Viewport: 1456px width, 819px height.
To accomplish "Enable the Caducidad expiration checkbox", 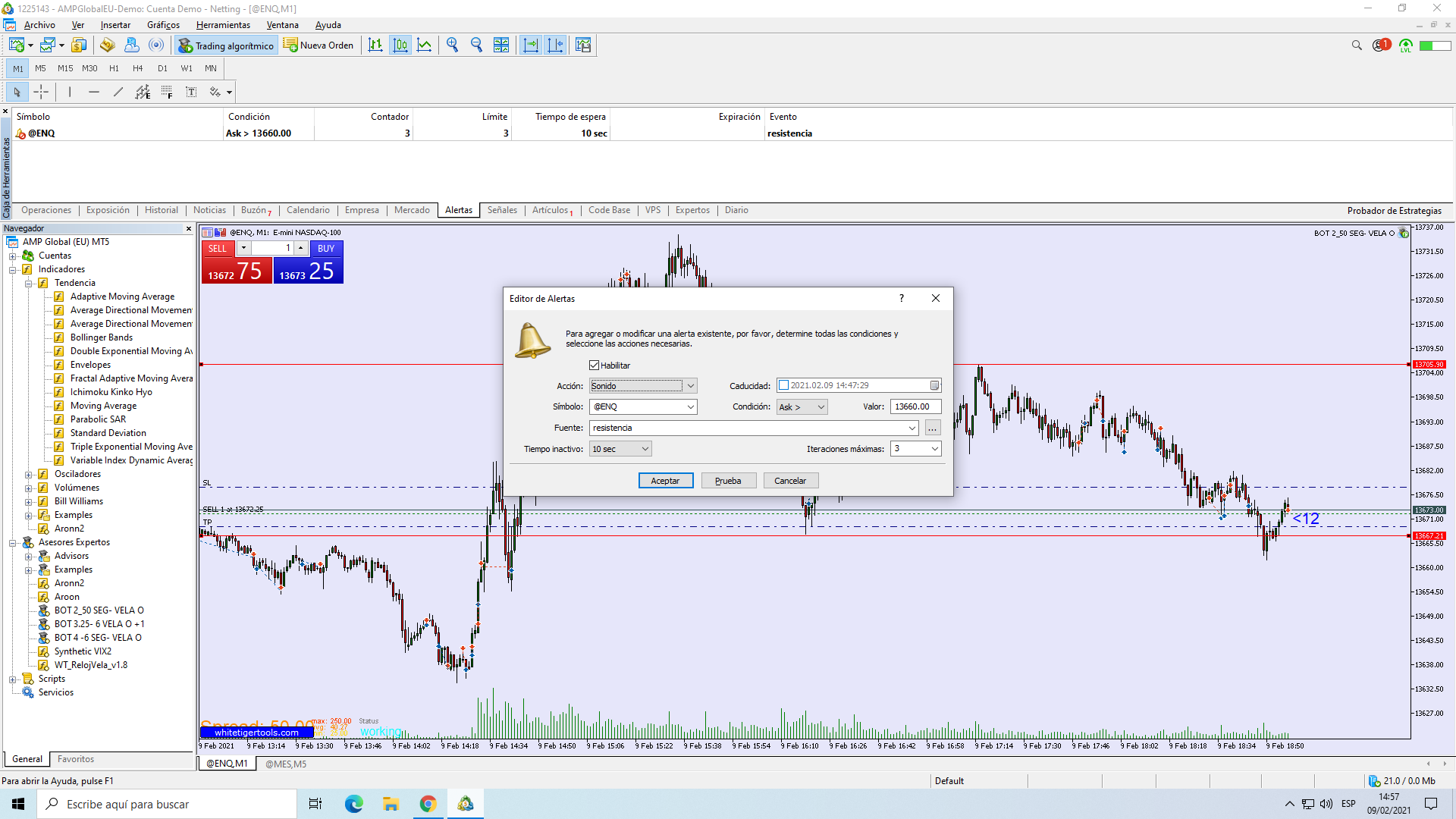I will 784,385.
